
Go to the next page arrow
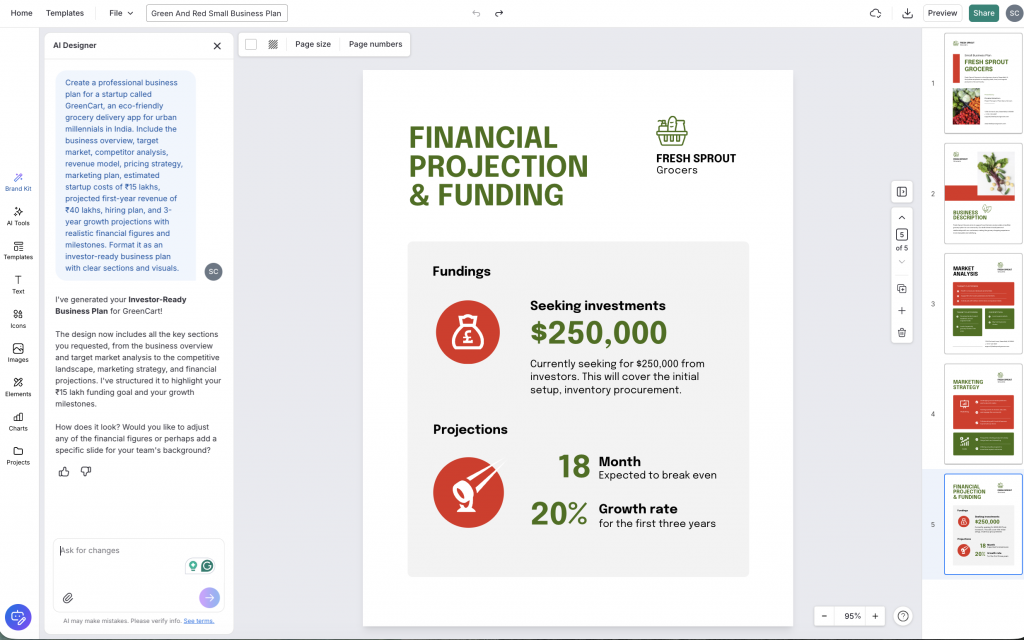point(902,262)
